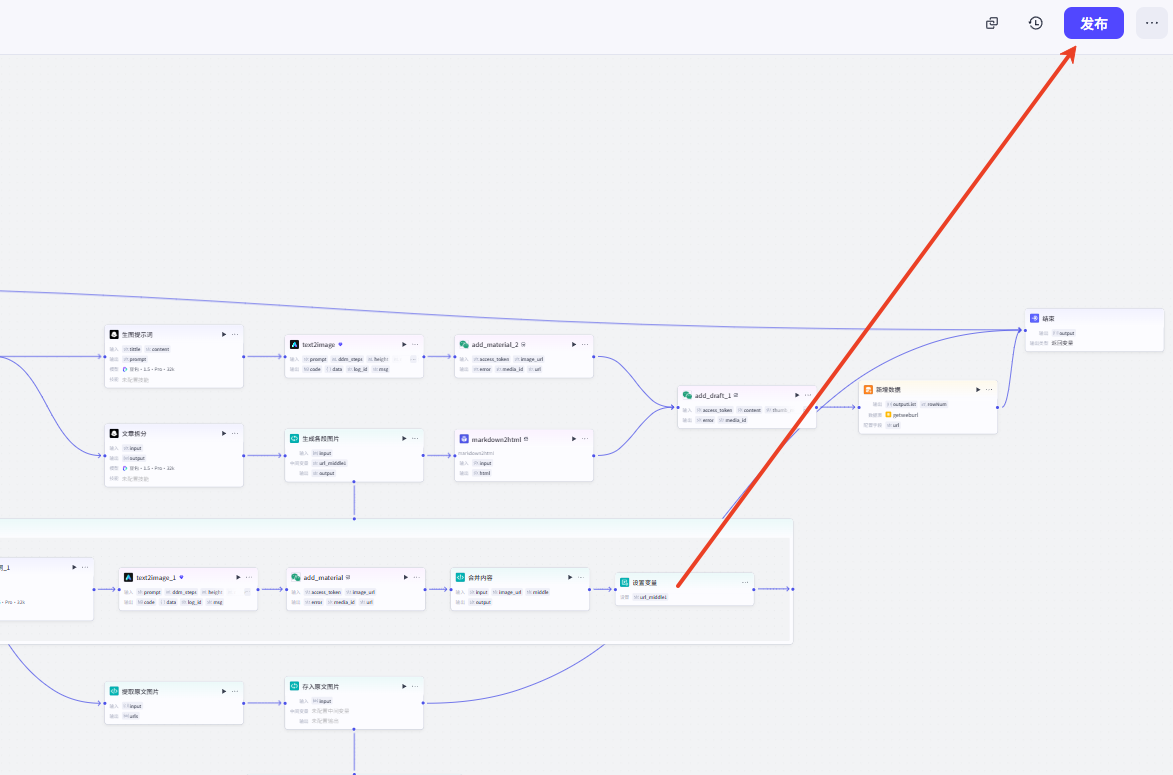
Task: Click the 设置变量 variable node icon
Action: pos(625,582)
